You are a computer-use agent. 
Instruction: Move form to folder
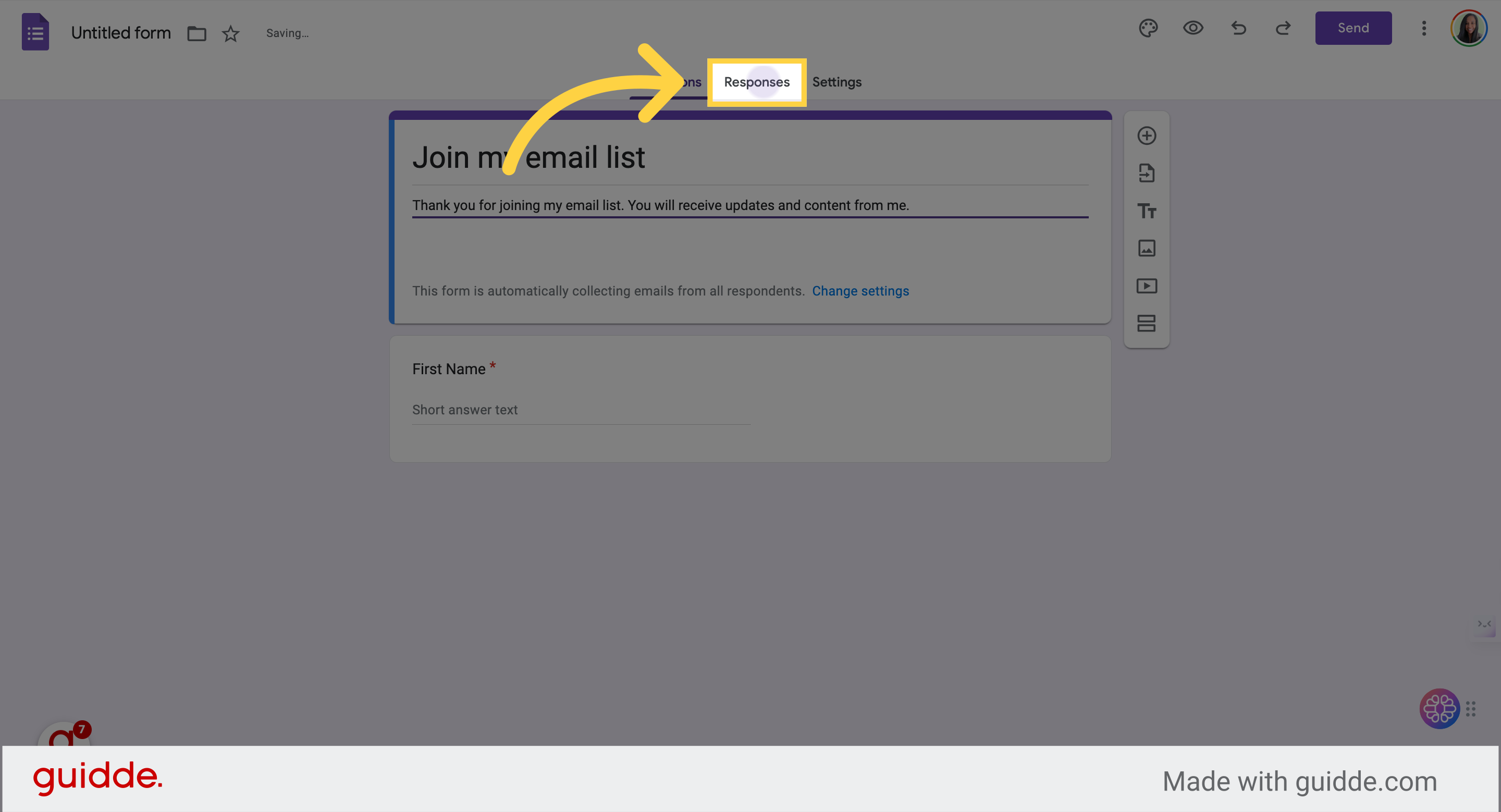(196, 33)
